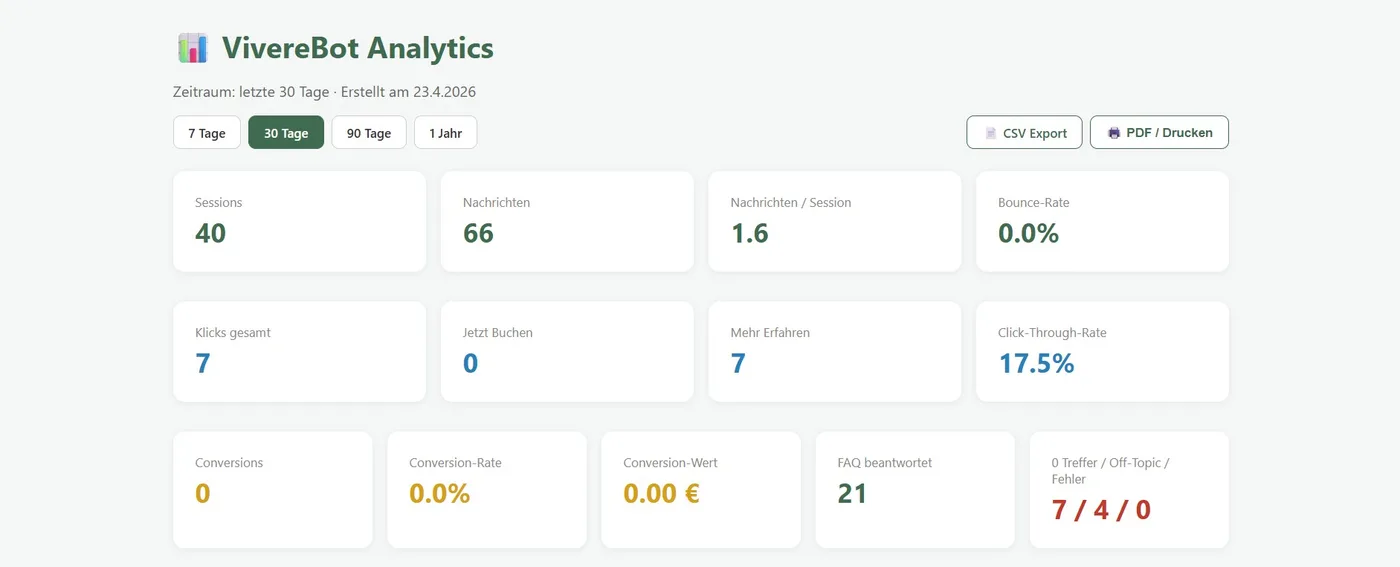Click the 0.00 € conversion value
This screenshot has width=1400, height=567.
[x=661, y=493]
